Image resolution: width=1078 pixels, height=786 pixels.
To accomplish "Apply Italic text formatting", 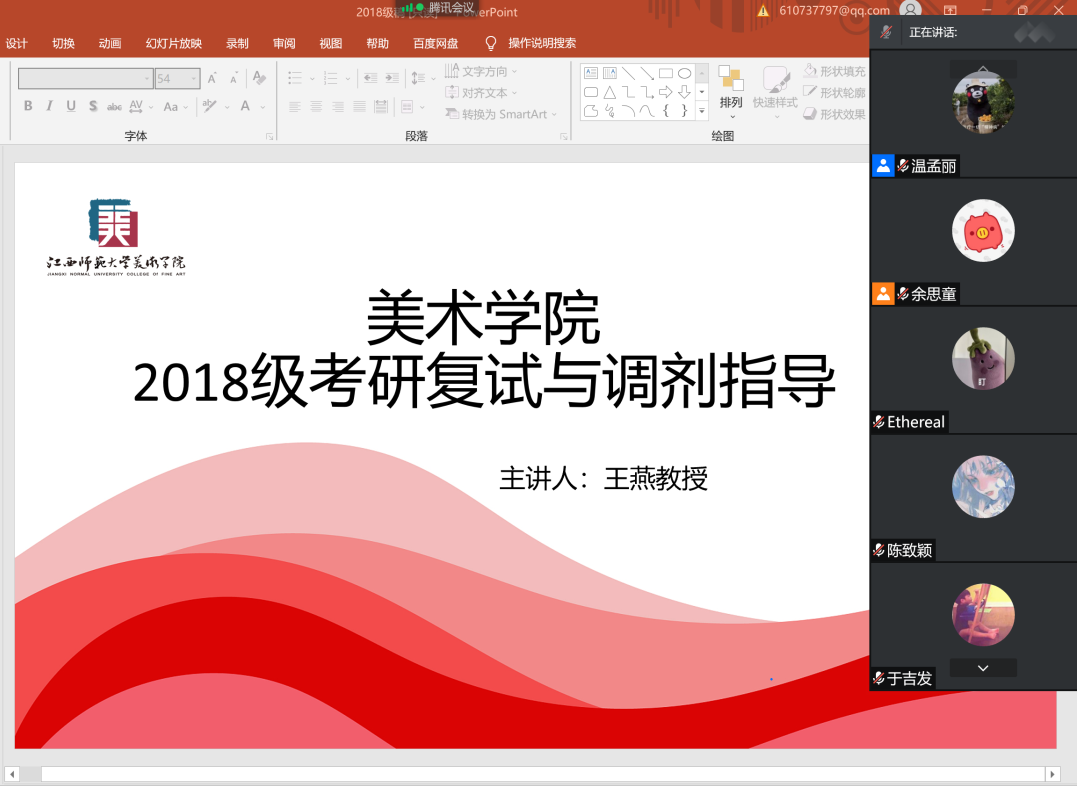I will click(x=49, y=106).
